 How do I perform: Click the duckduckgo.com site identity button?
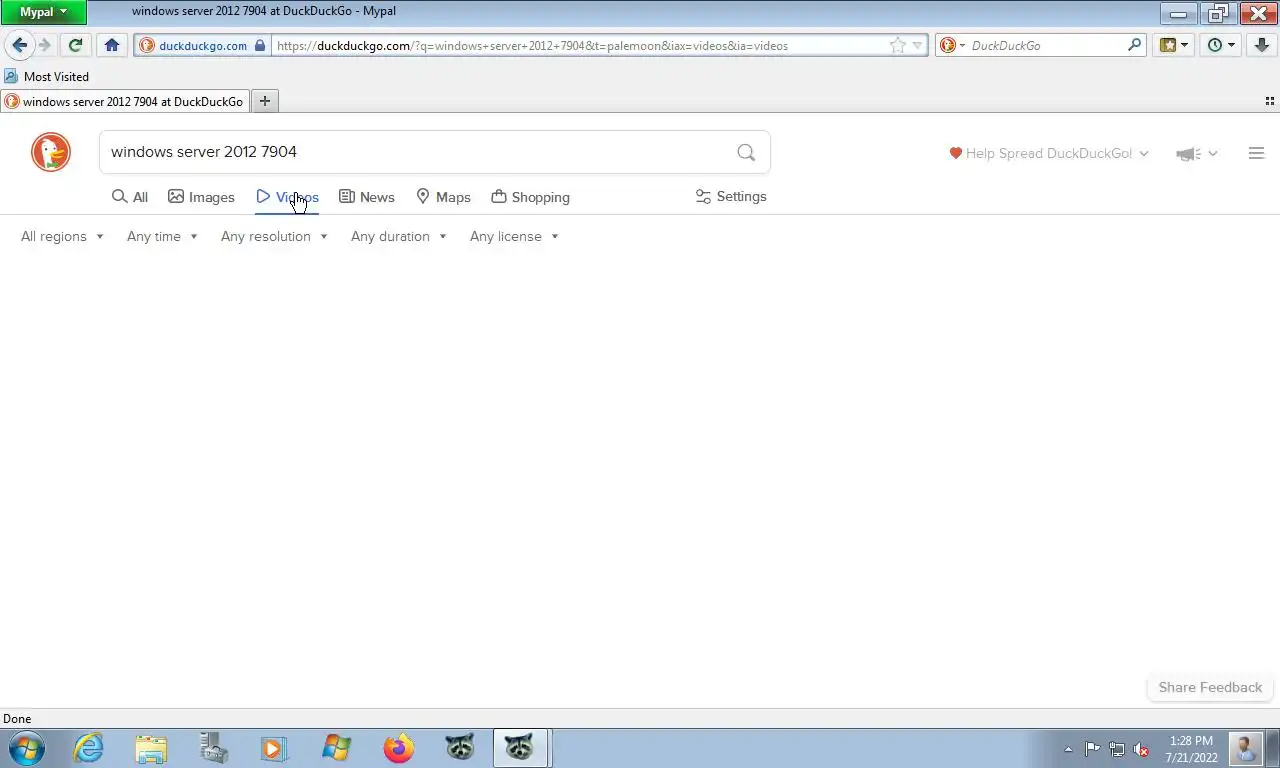pos(203,45)
